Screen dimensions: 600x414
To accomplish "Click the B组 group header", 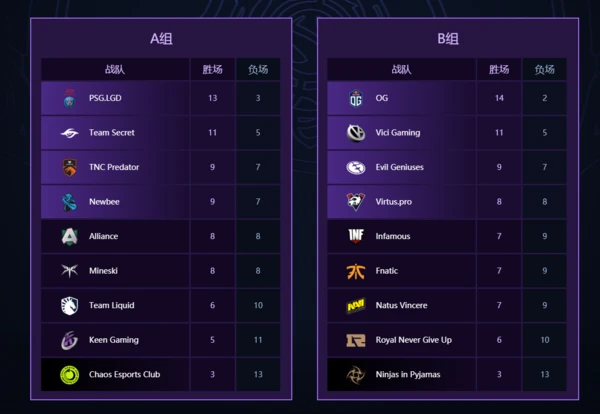I will (x=448, y=39).
